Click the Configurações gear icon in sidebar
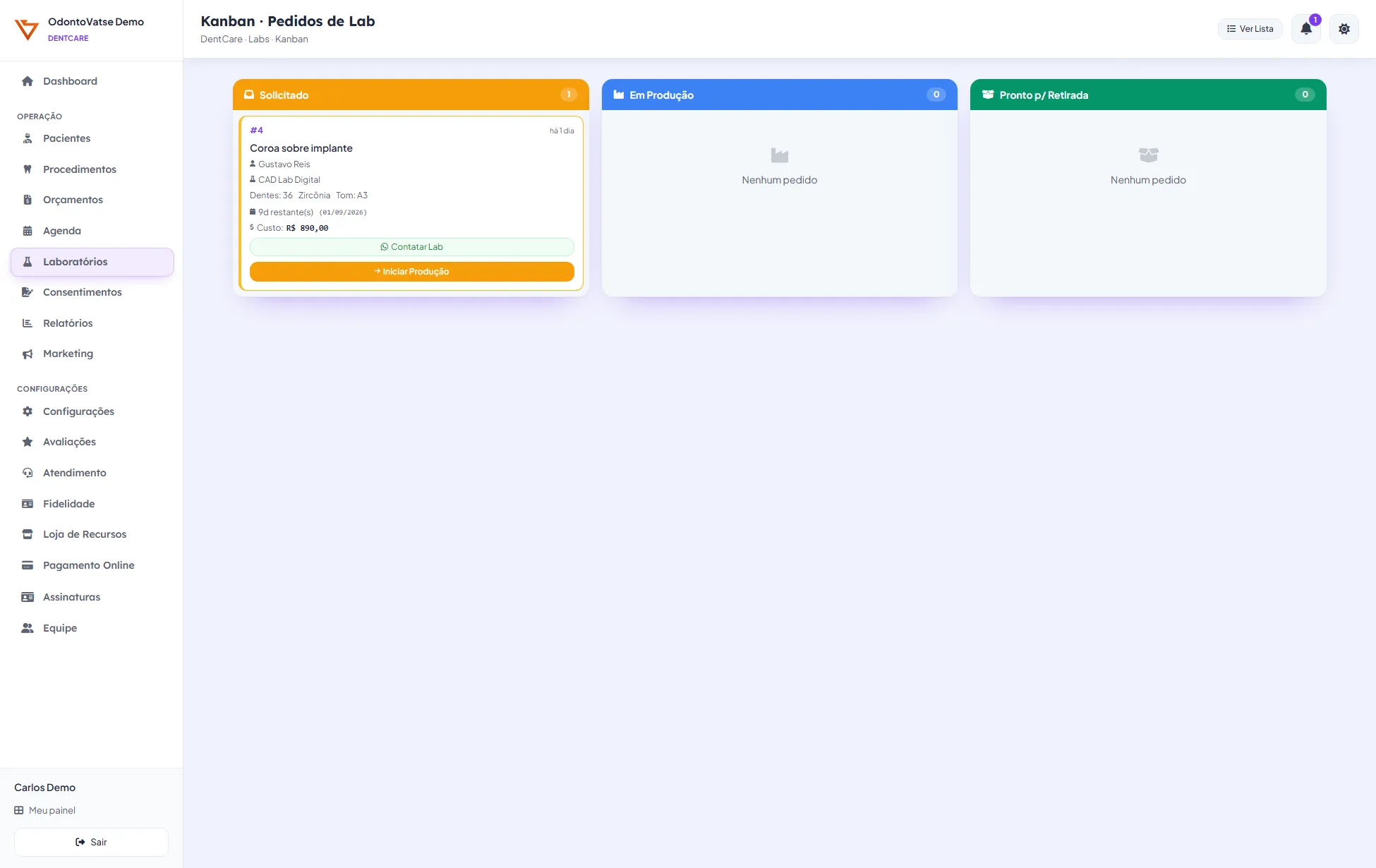The height and width of the screenshot is (868, 1376). click(28, 411)
